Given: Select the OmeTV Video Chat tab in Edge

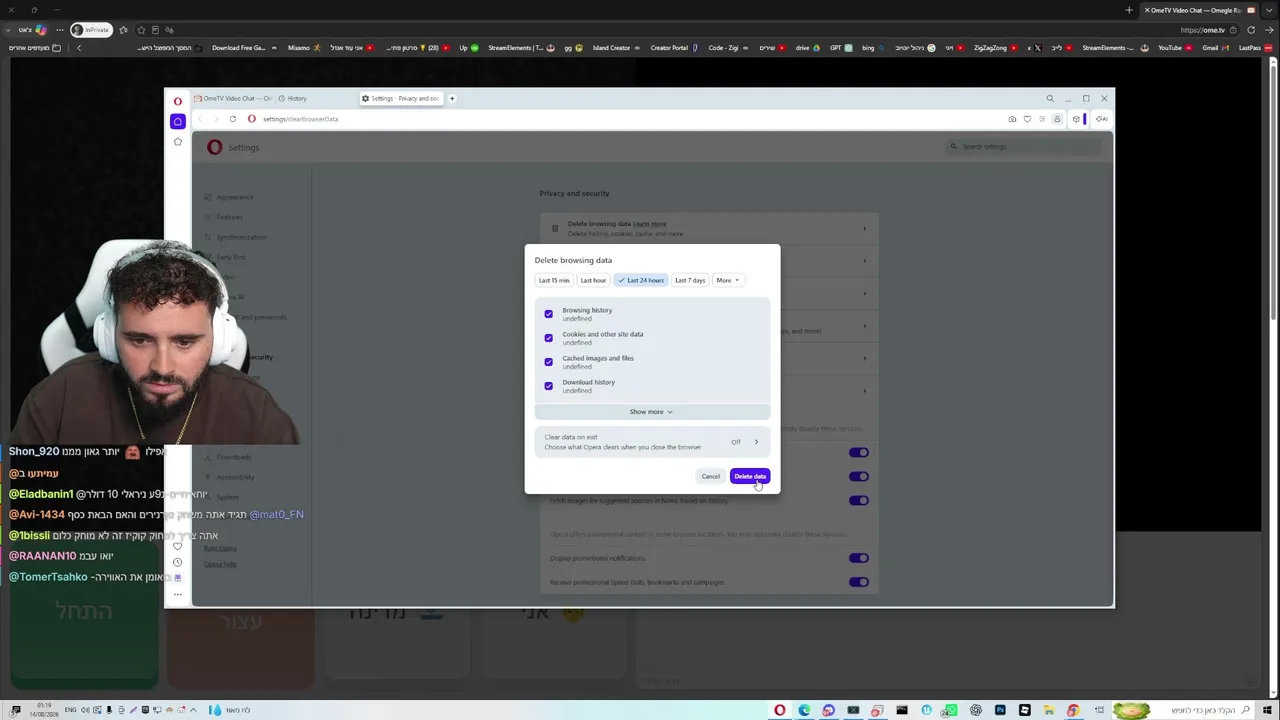Looking at the screenshot, I should point(1198,10).
